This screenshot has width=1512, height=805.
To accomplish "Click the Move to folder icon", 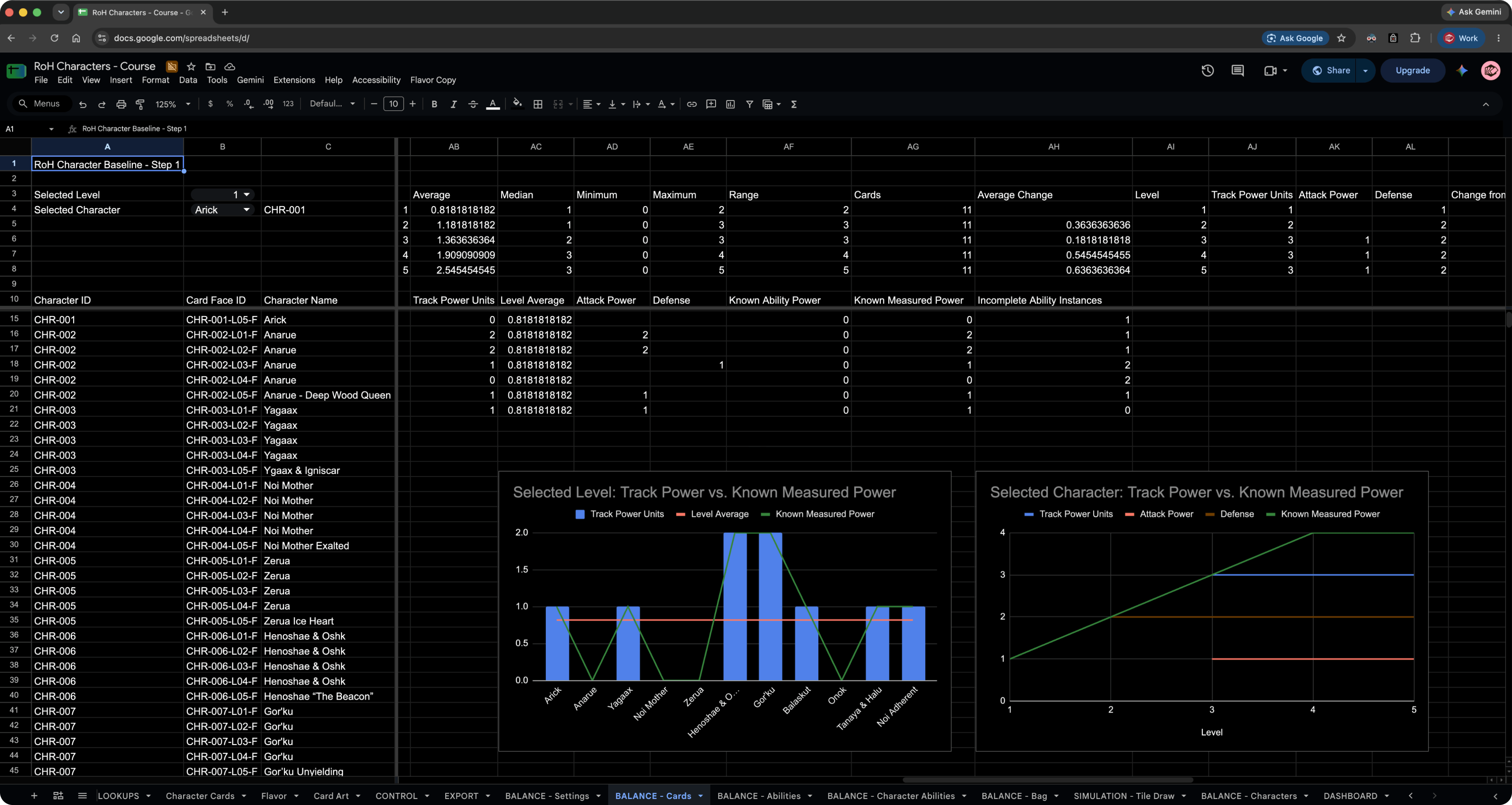I will 210,66.
